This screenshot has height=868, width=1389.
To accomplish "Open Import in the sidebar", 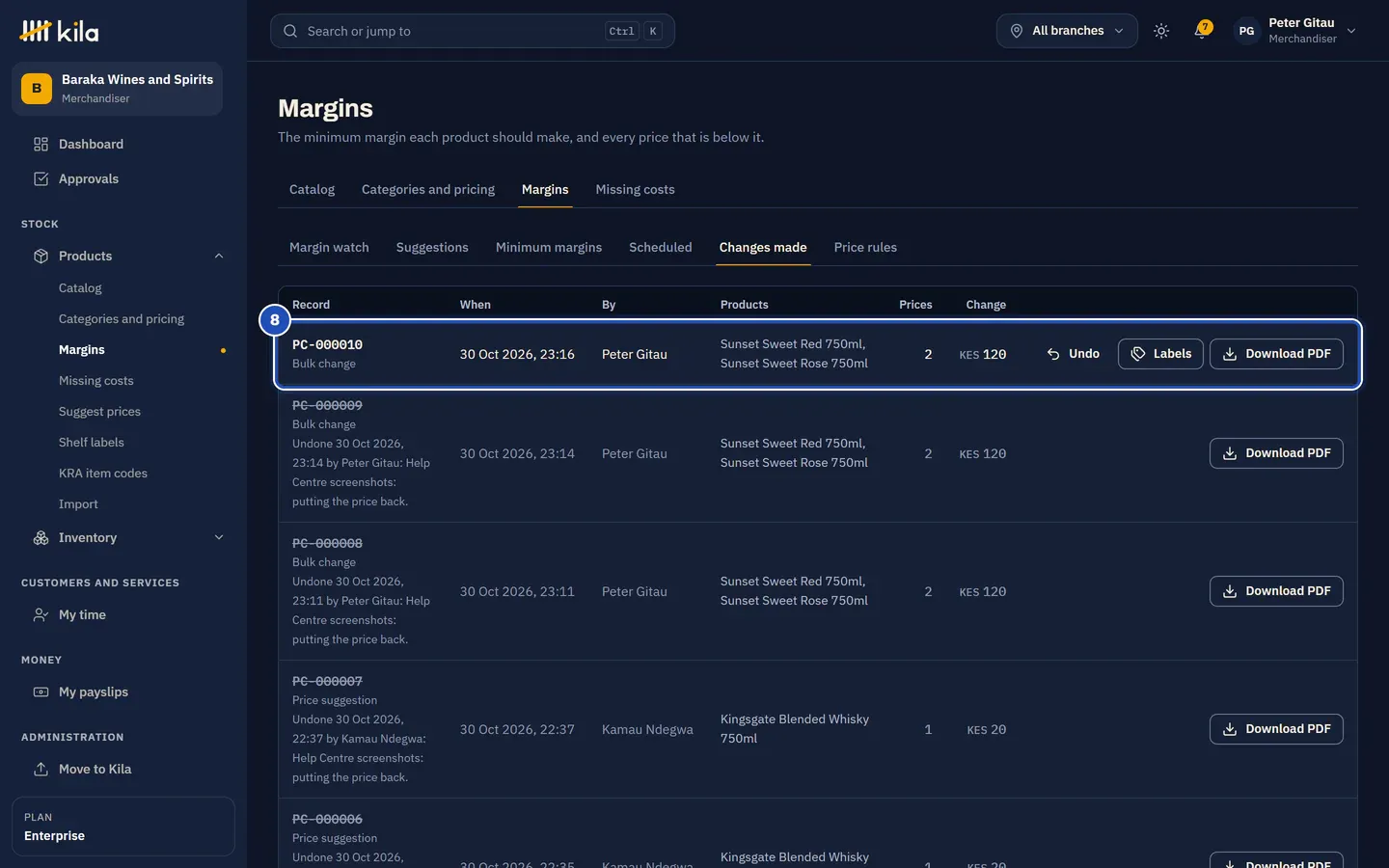I will (78, 504).
